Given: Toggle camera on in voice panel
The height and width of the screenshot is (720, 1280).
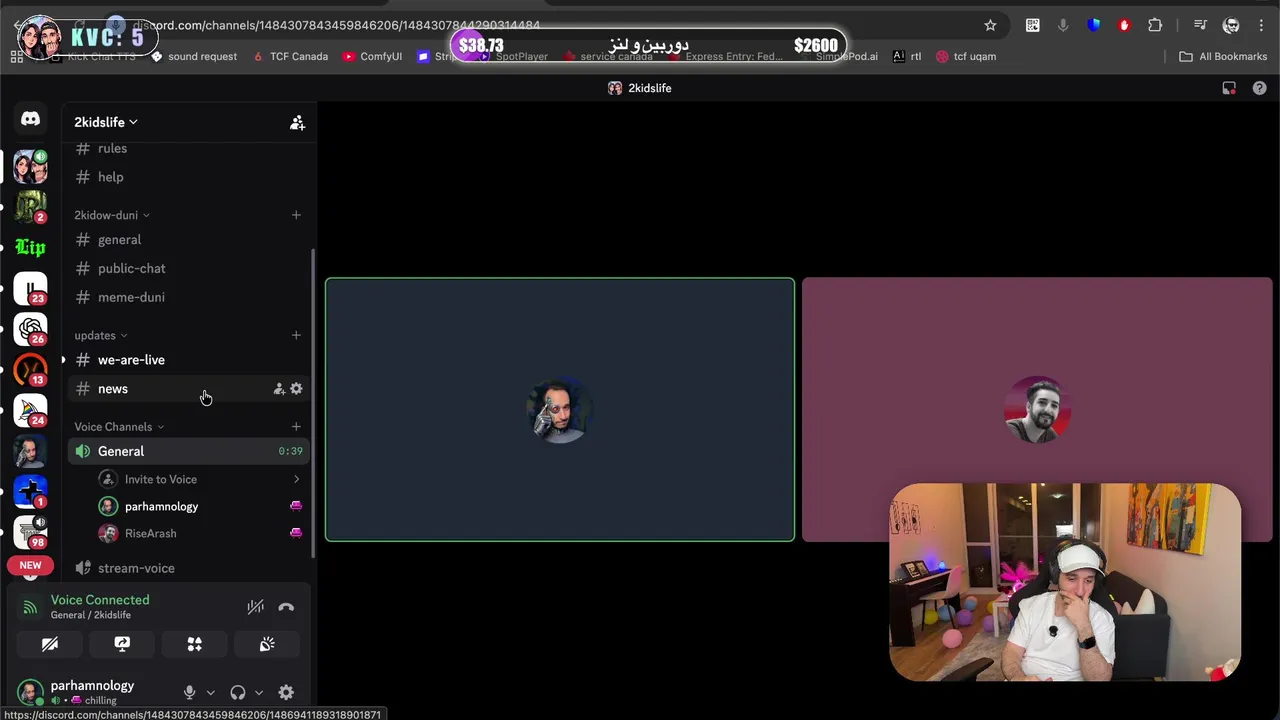Looking at the screenshot, I should click(x=50, y=645).
